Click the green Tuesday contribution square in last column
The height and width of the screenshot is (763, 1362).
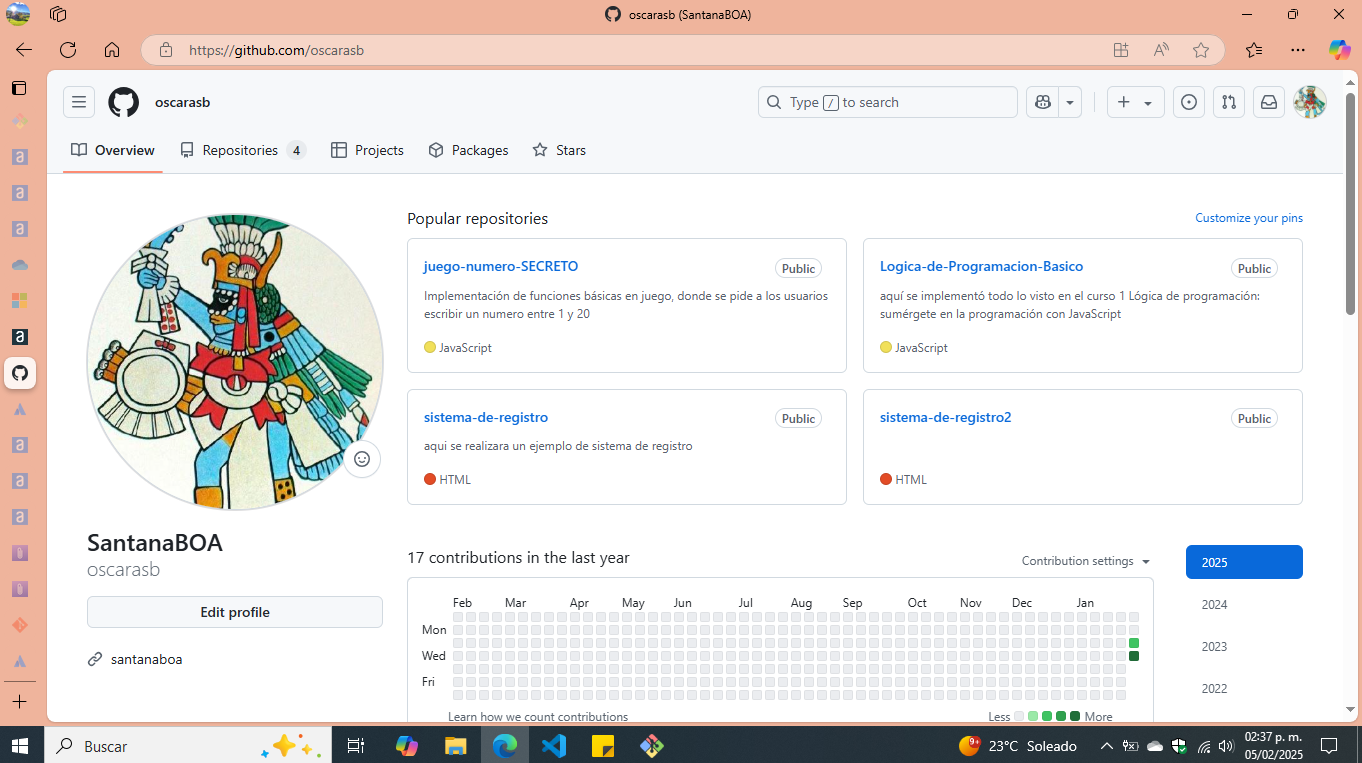pos(1134,643)
